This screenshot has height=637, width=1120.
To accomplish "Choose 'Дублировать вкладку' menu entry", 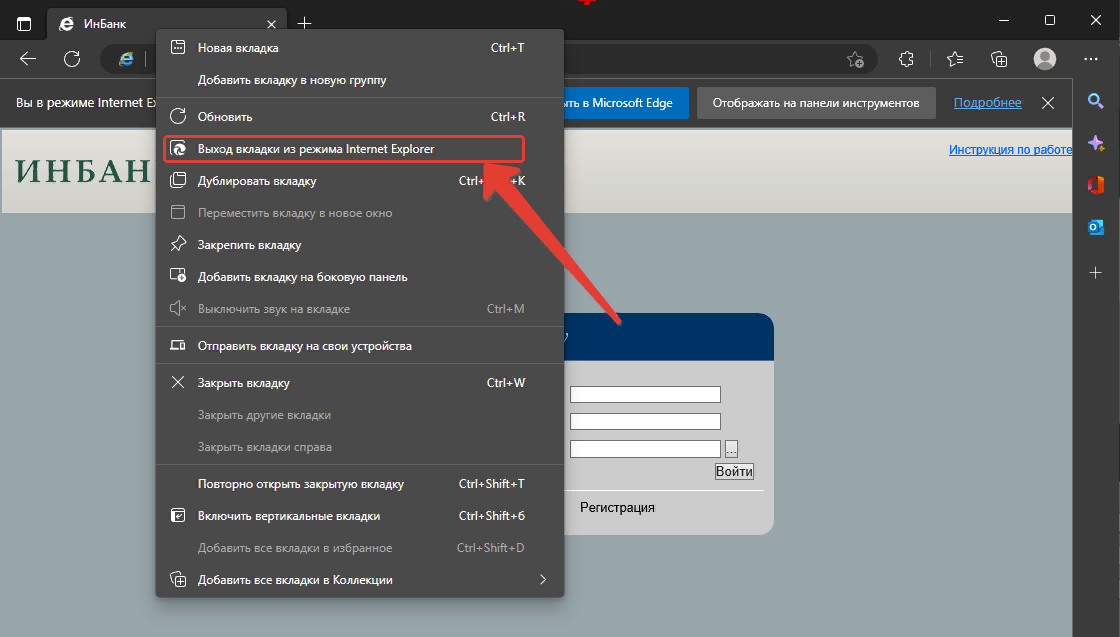I will (x=360, y=181).
